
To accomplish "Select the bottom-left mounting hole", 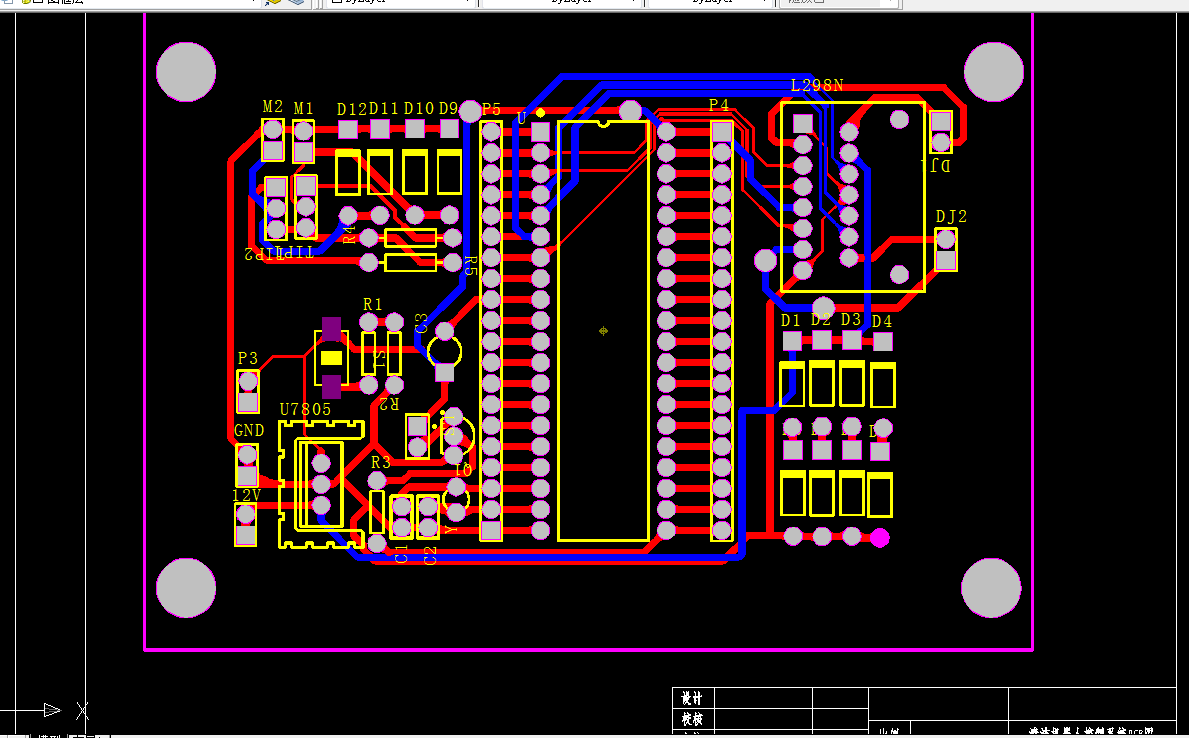I will pos(186,588).
